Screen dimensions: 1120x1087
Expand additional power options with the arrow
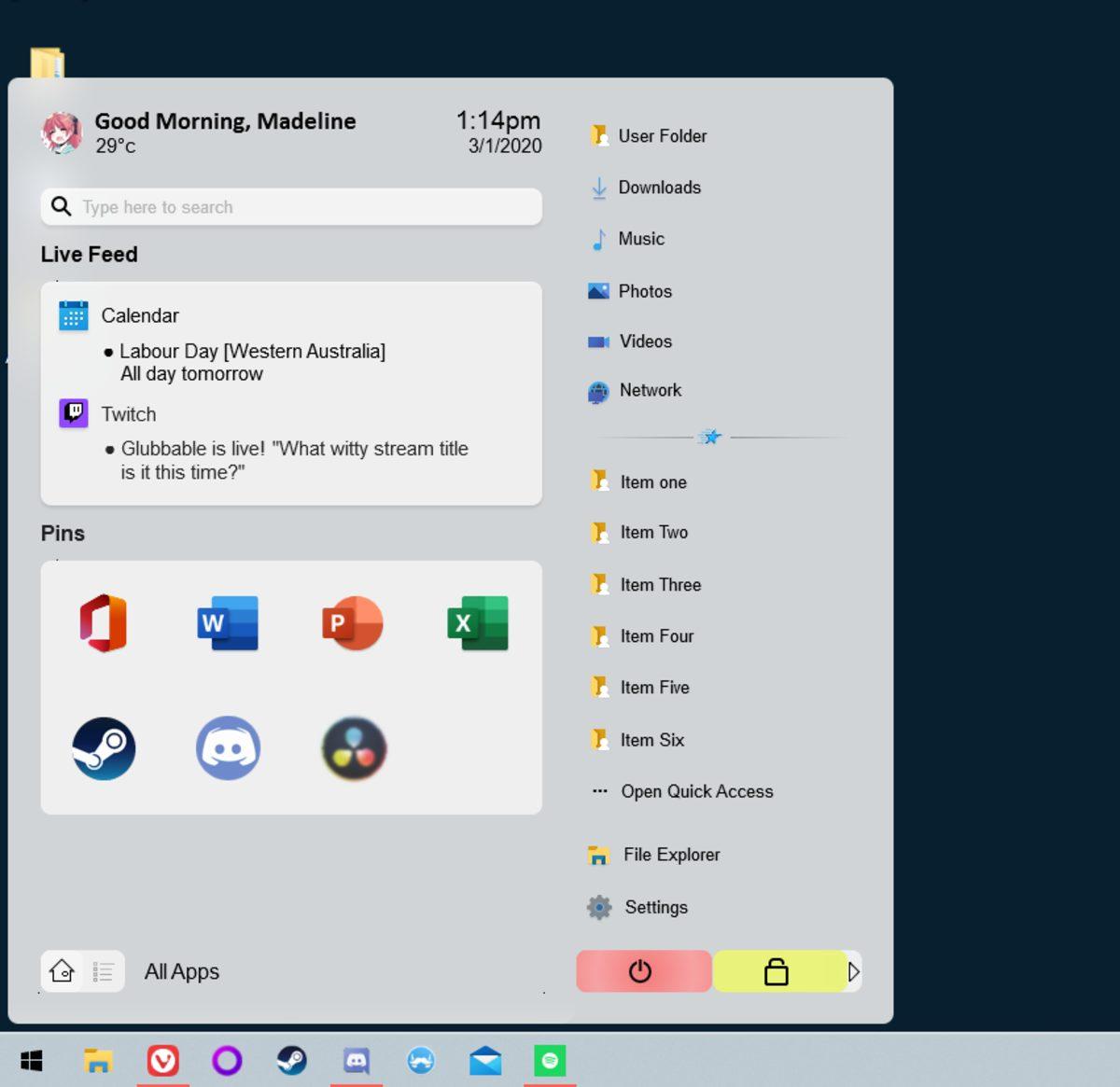(x=852, y=971)
